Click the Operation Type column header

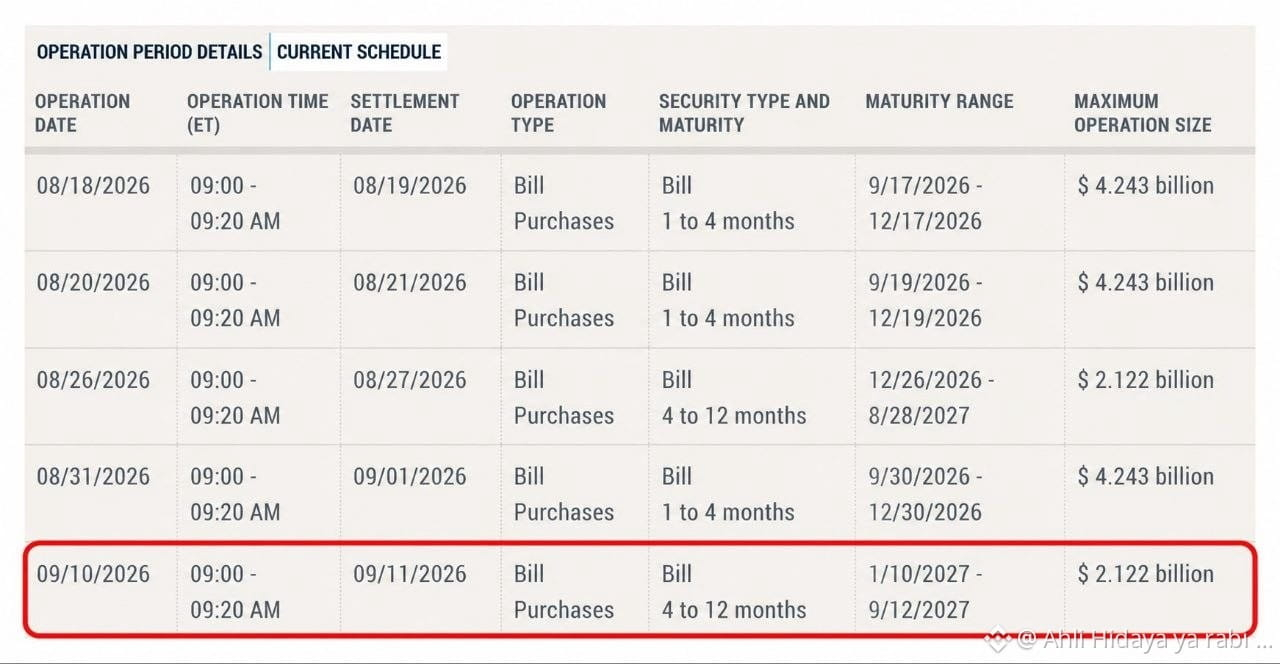[x=558, y=113]
